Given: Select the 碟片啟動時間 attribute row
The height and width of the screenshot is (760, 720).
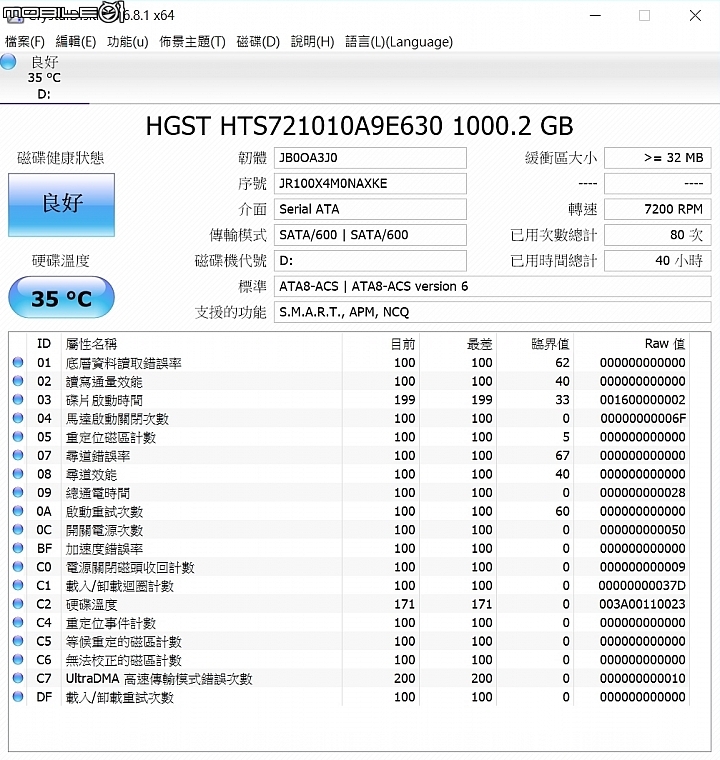Looking at the screenshot, I should click(x=349, y=400).
